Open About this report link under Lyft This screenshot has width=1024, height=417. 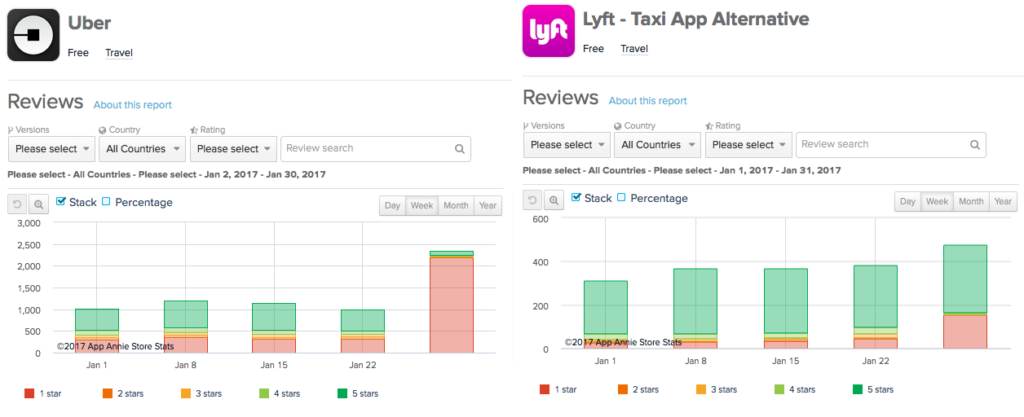coord(648,100)
